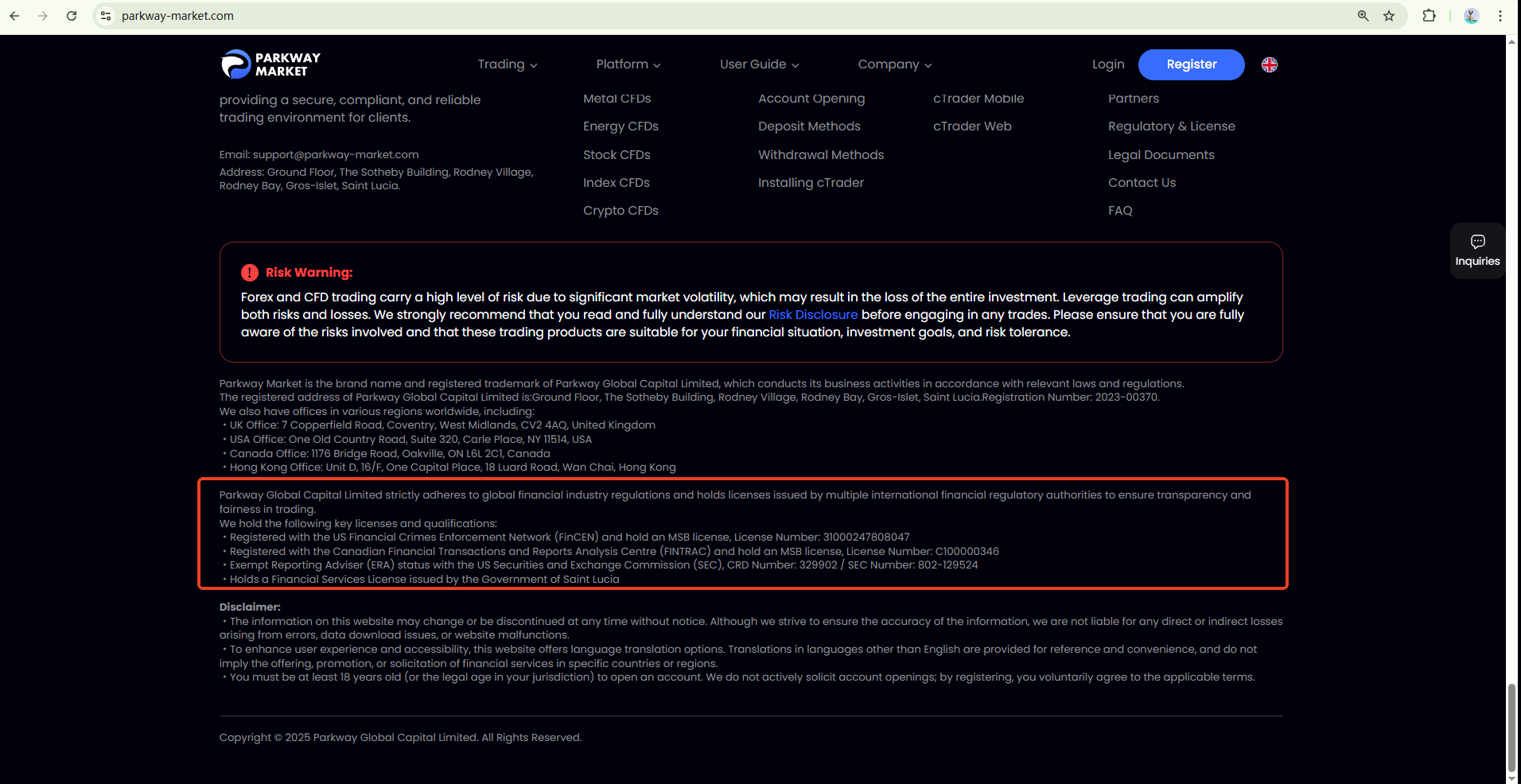This screenshot has height=784, width=1521.
Task: Click the 'Risk Warning:' heading text
Action: pos(309,273)
